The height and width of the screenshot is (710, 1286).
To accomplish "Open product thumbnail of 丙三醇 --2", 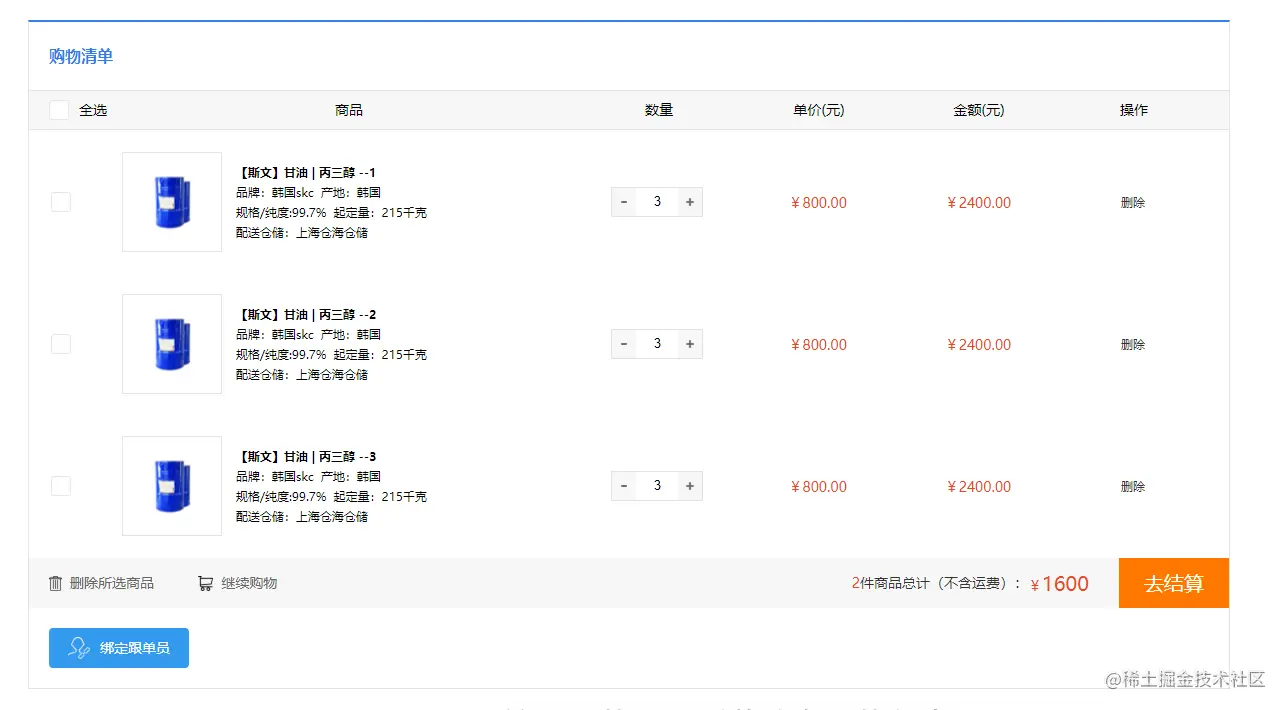I will [x=172, y=344].
